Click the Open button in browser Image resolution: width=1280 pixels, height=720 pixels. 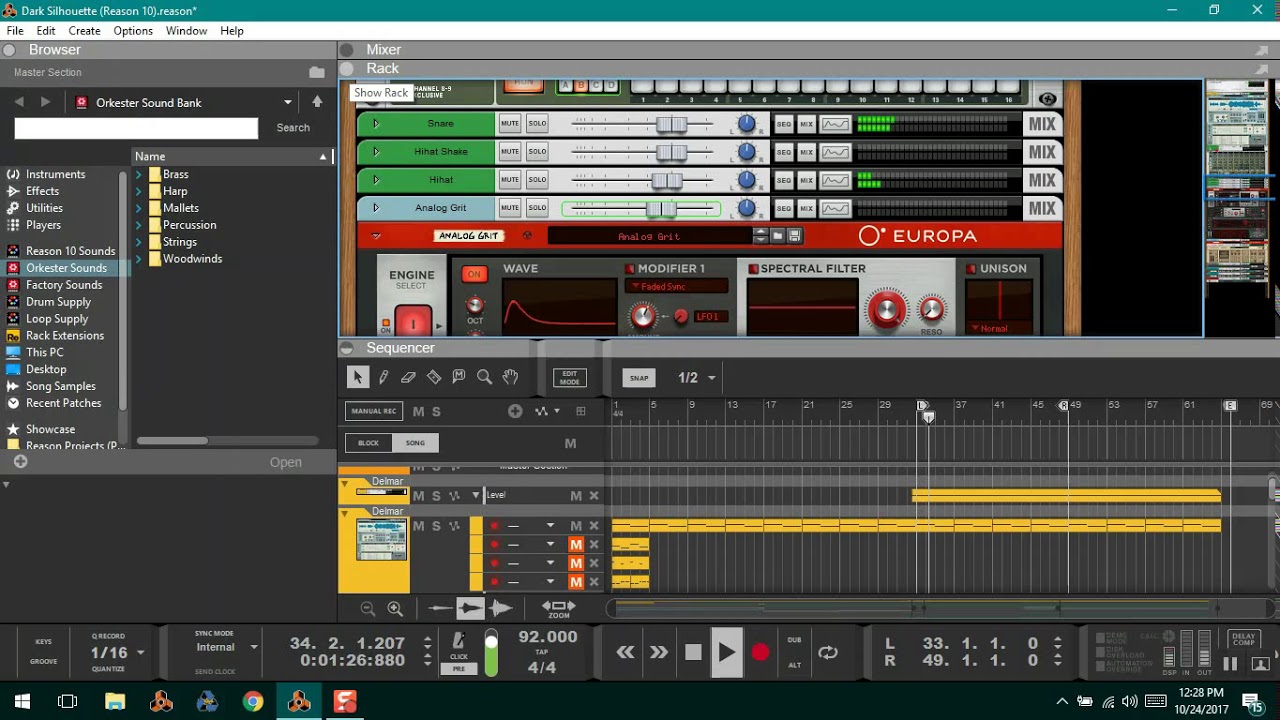(x=285, y=462)
